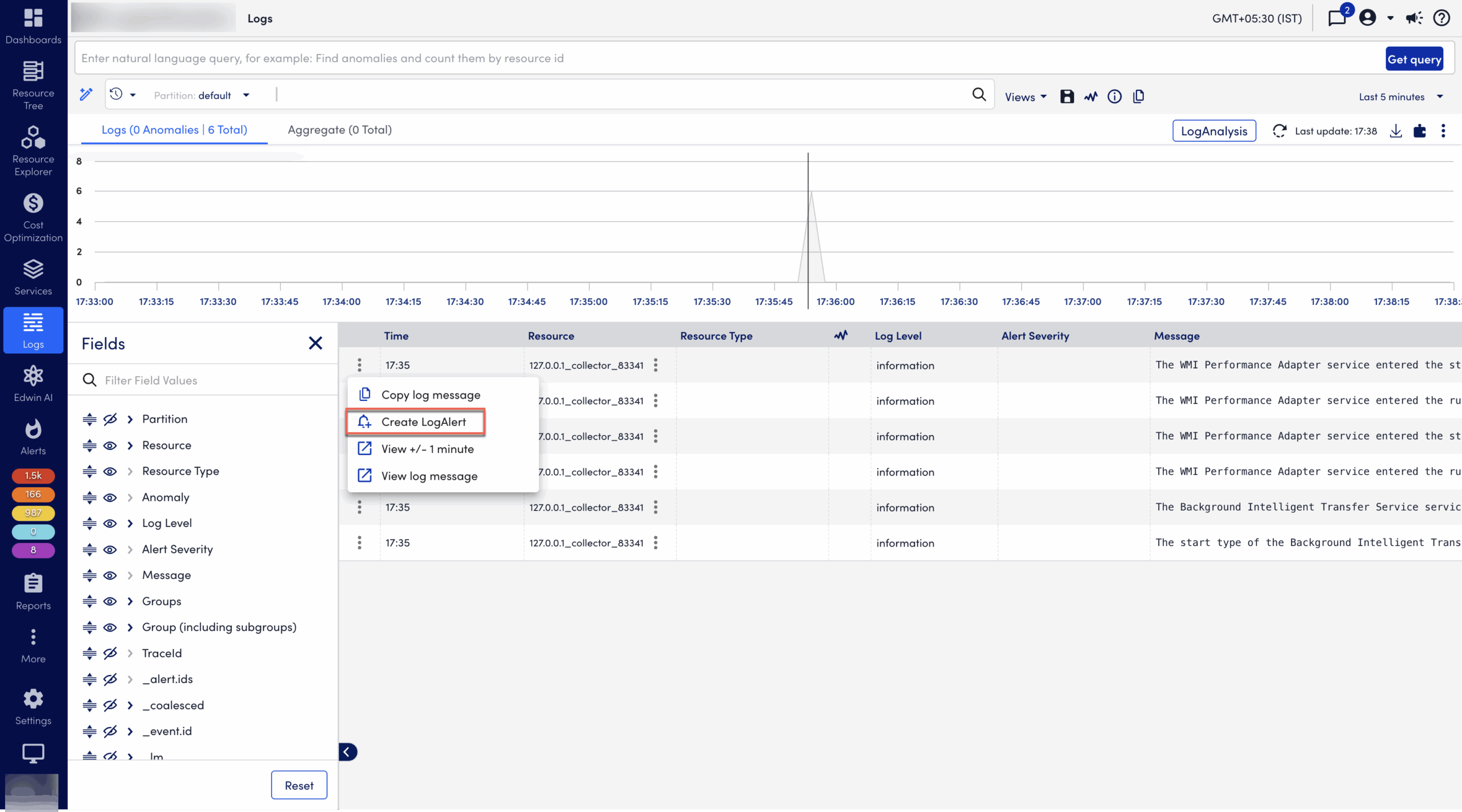Select the AI query wand icon
Screen dimensions: 1462x812
tap(86, 94)
